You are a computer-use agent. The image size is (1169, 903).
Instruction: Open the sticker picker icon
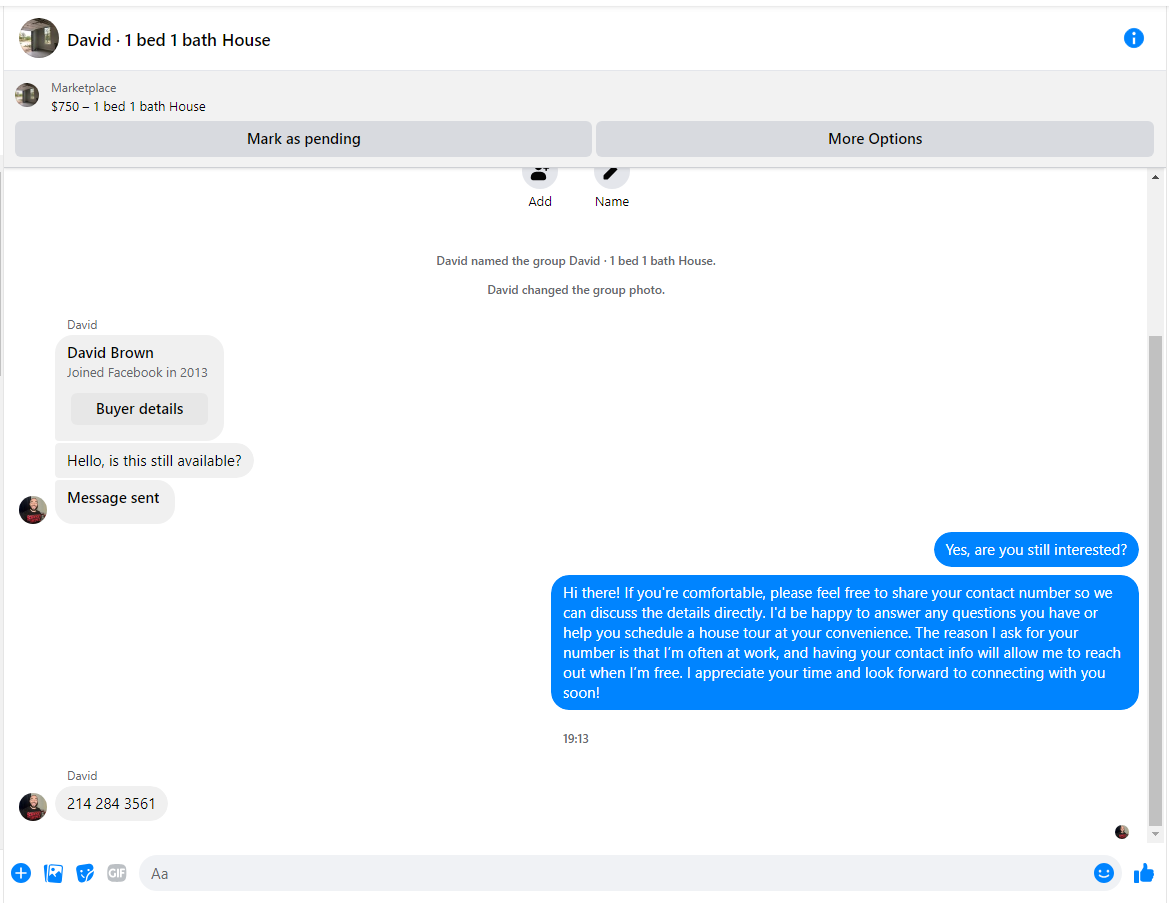[85, 873]
